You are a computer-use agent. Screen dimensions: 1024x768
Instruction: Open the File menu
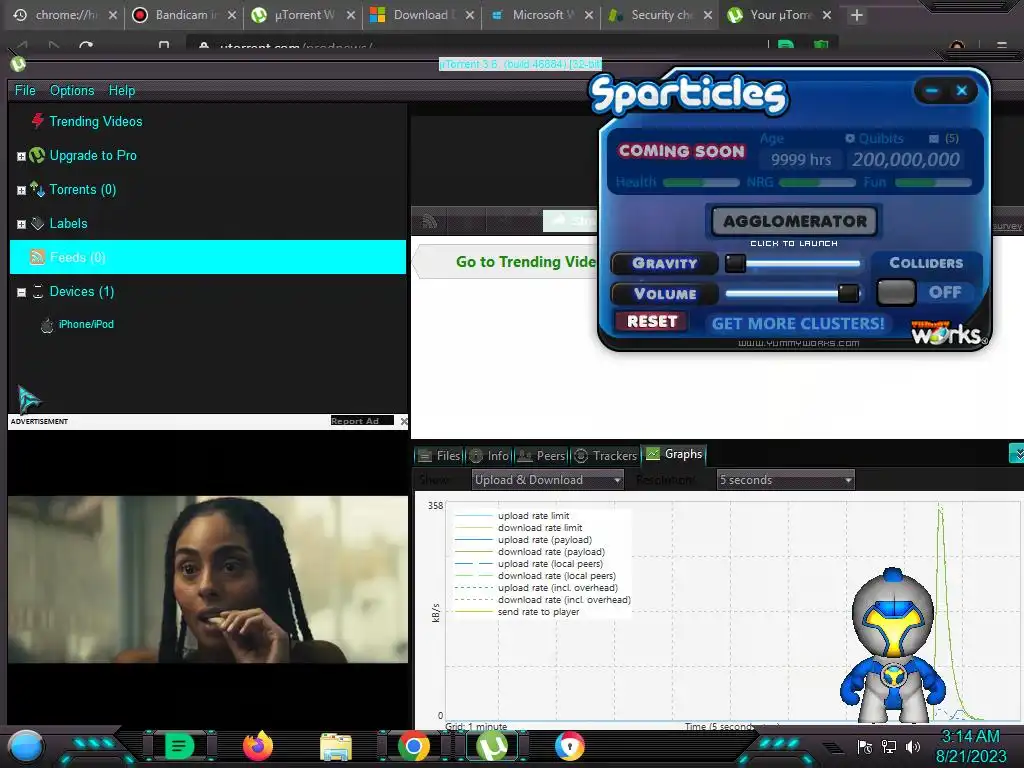point(25,90)
